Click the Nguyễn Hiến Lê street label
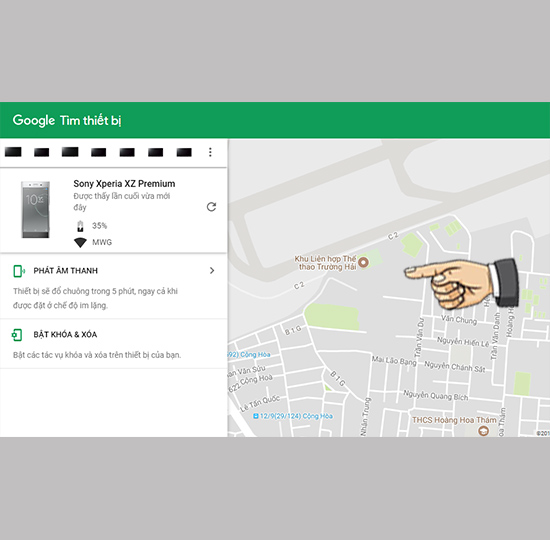This screenshot has width=550, height=540. point(463,342)
